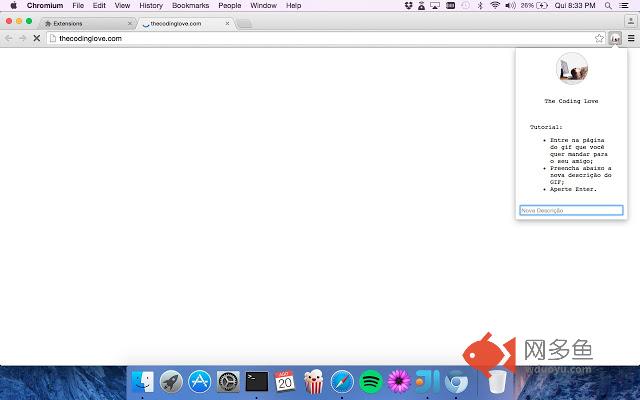Open Spotify in the Dock

pyautogui.click(x=371, y=382)
